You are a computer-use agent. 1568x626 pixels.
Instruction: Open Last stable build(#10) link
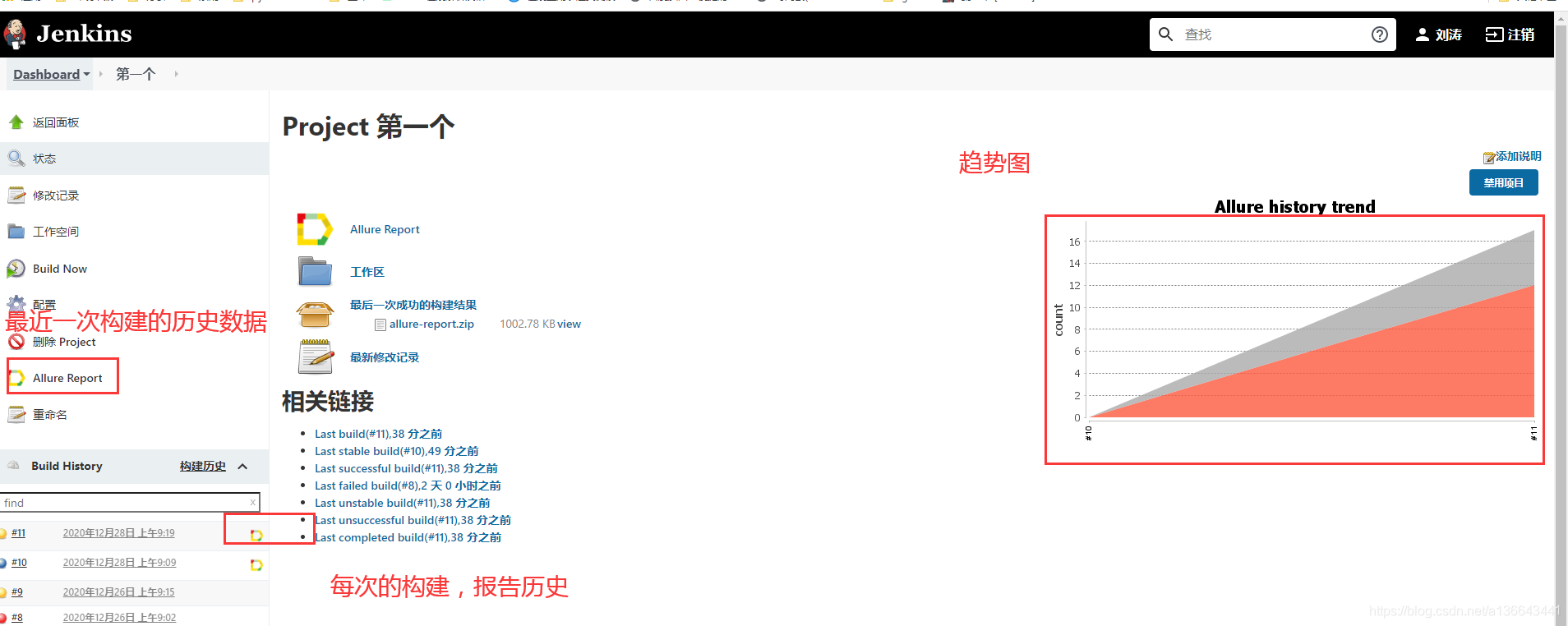[396, 451]
